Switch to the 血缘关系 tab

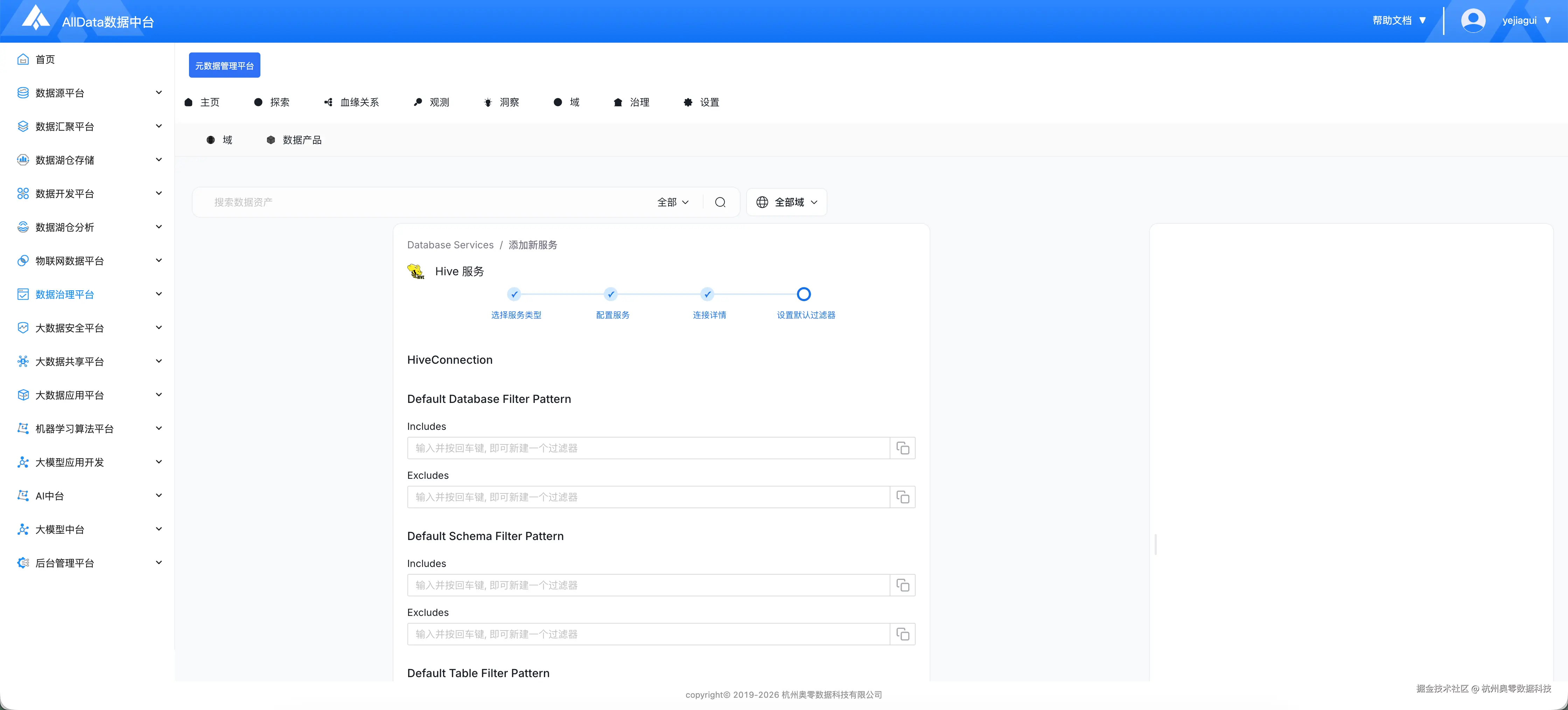pos(352,102)
